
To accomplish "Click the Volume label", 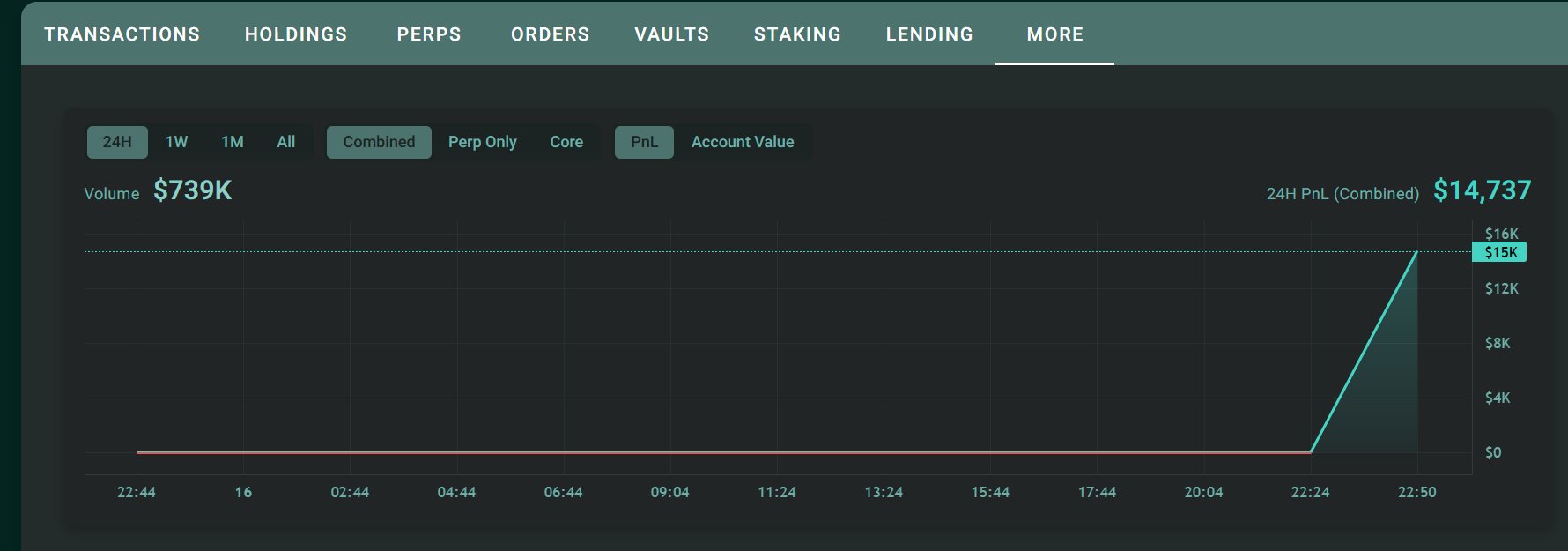I will (x=112, y=194).
